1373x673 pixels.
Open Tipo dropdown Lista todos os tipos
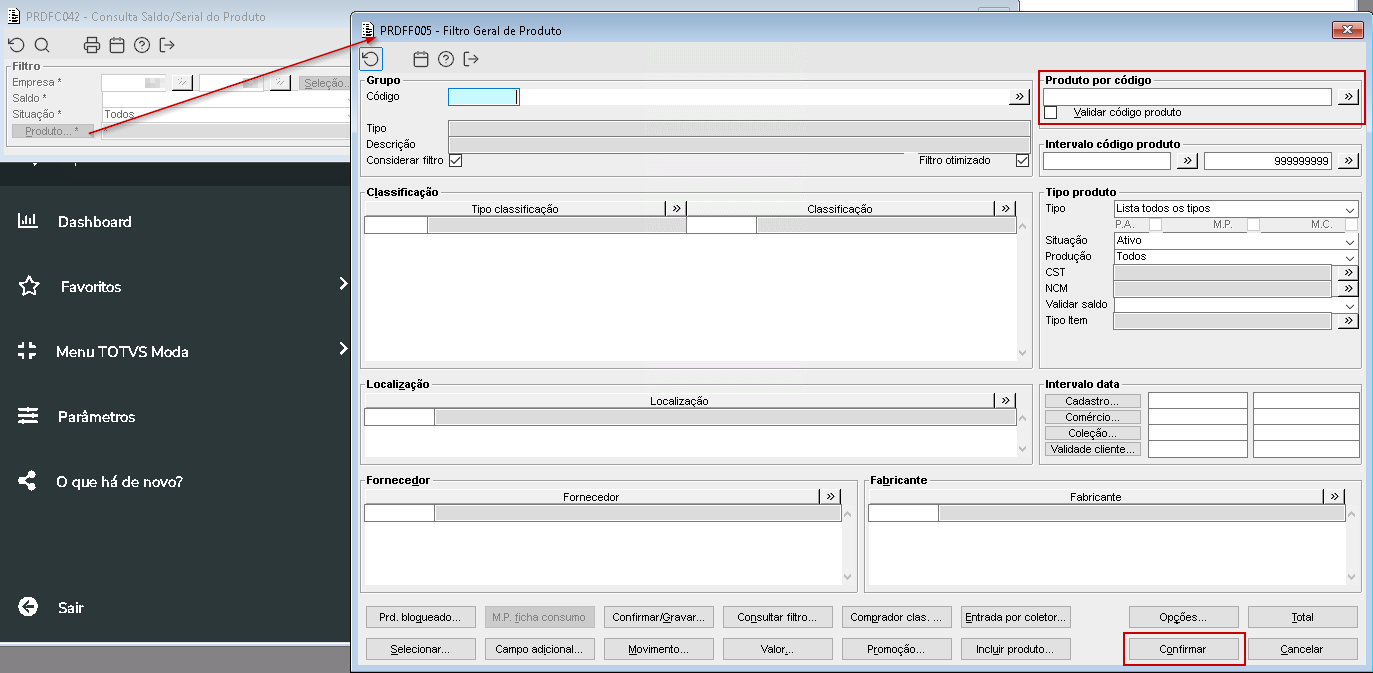tap(1236, 209)
